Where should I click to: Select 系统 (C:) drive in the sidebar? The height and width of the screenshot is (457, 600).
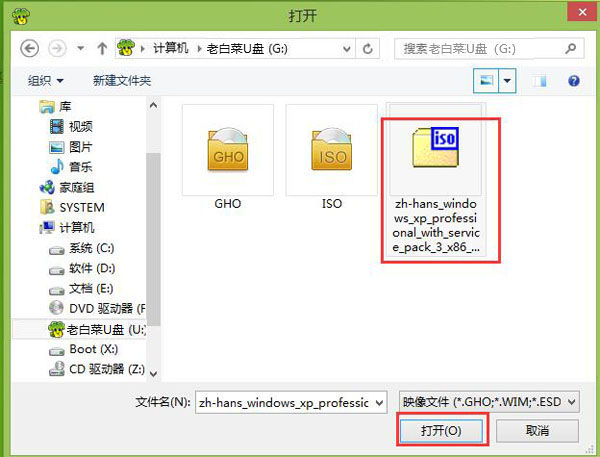coord(82,248)
